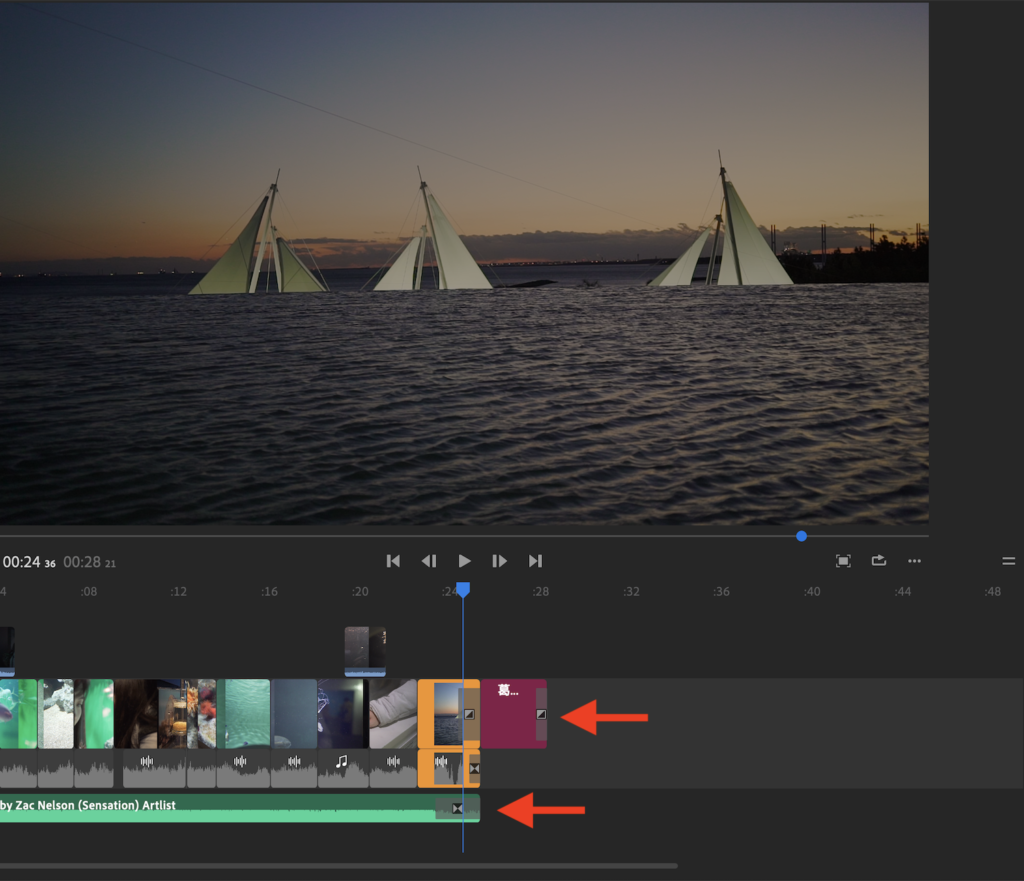Skip to the end of the sequence
Image resolution: width=1024 pixels, height=881 pixels.
coord(536,561)
